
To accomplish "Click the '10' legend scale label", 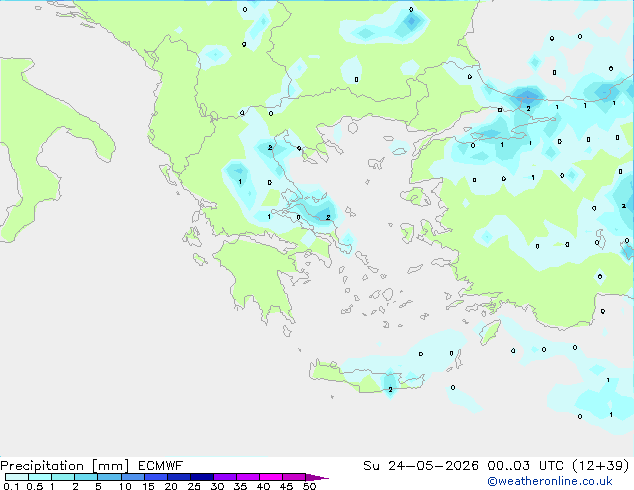I will point(125,486).
